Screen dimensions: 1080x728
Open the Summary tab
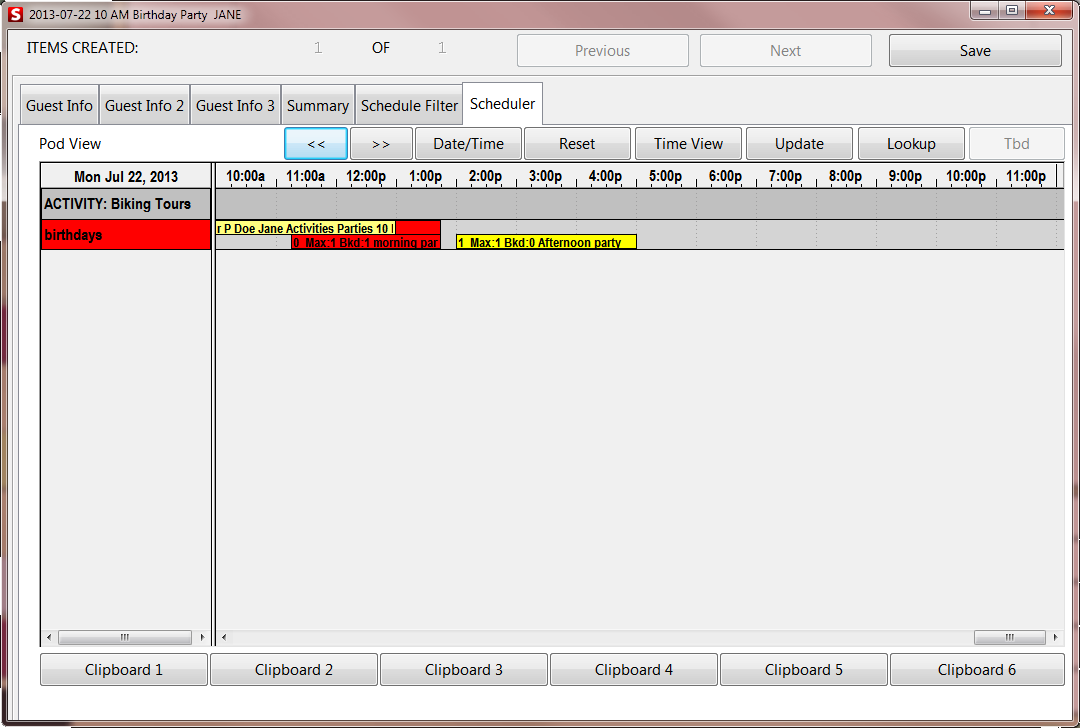coord(318,105)
